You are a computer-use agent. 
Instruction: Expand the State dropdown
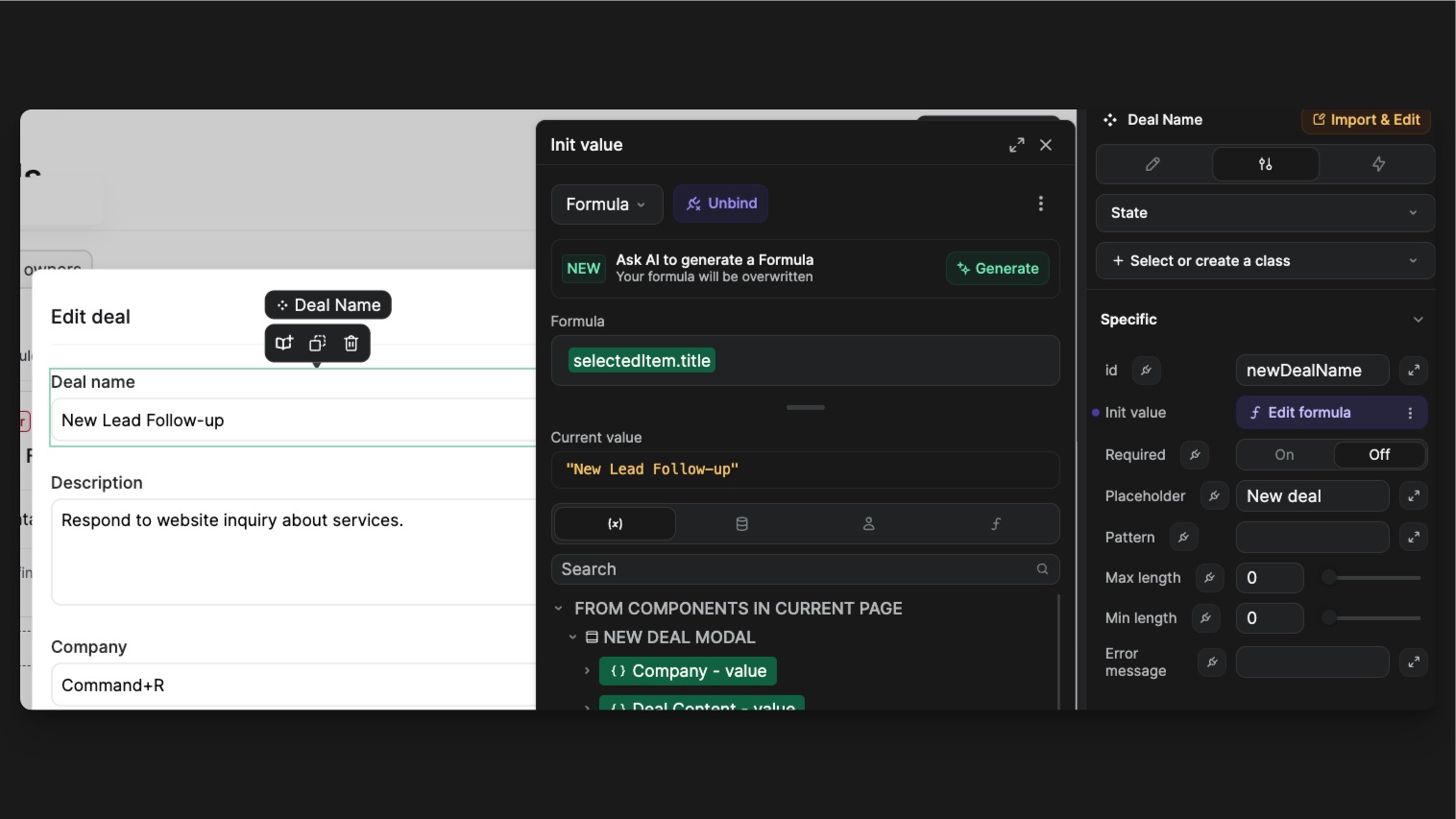[1264, 213]
